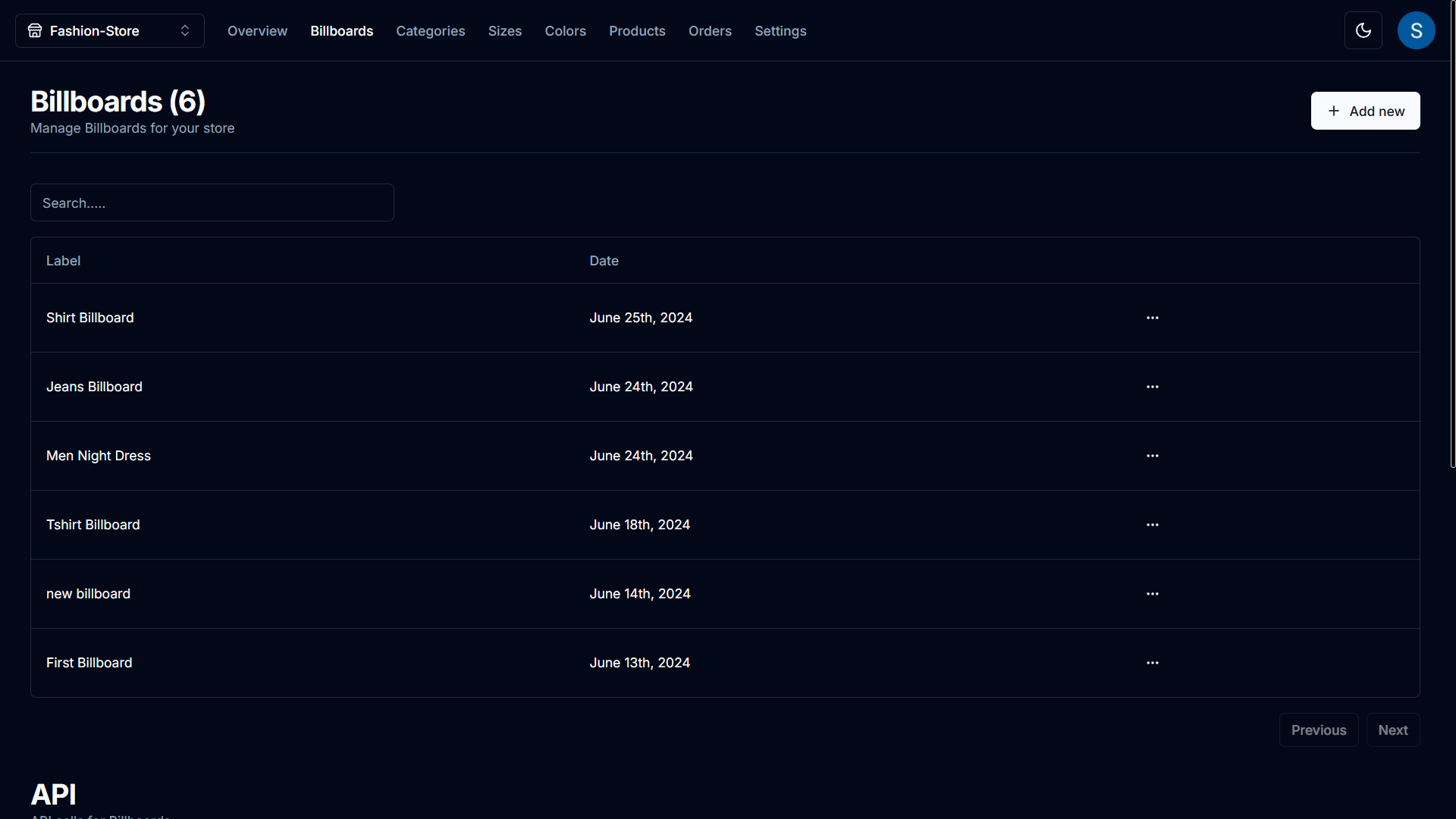Open actions menu for Men Night Dress
The image size is (1456, 819).
[x=1152, y=456]
